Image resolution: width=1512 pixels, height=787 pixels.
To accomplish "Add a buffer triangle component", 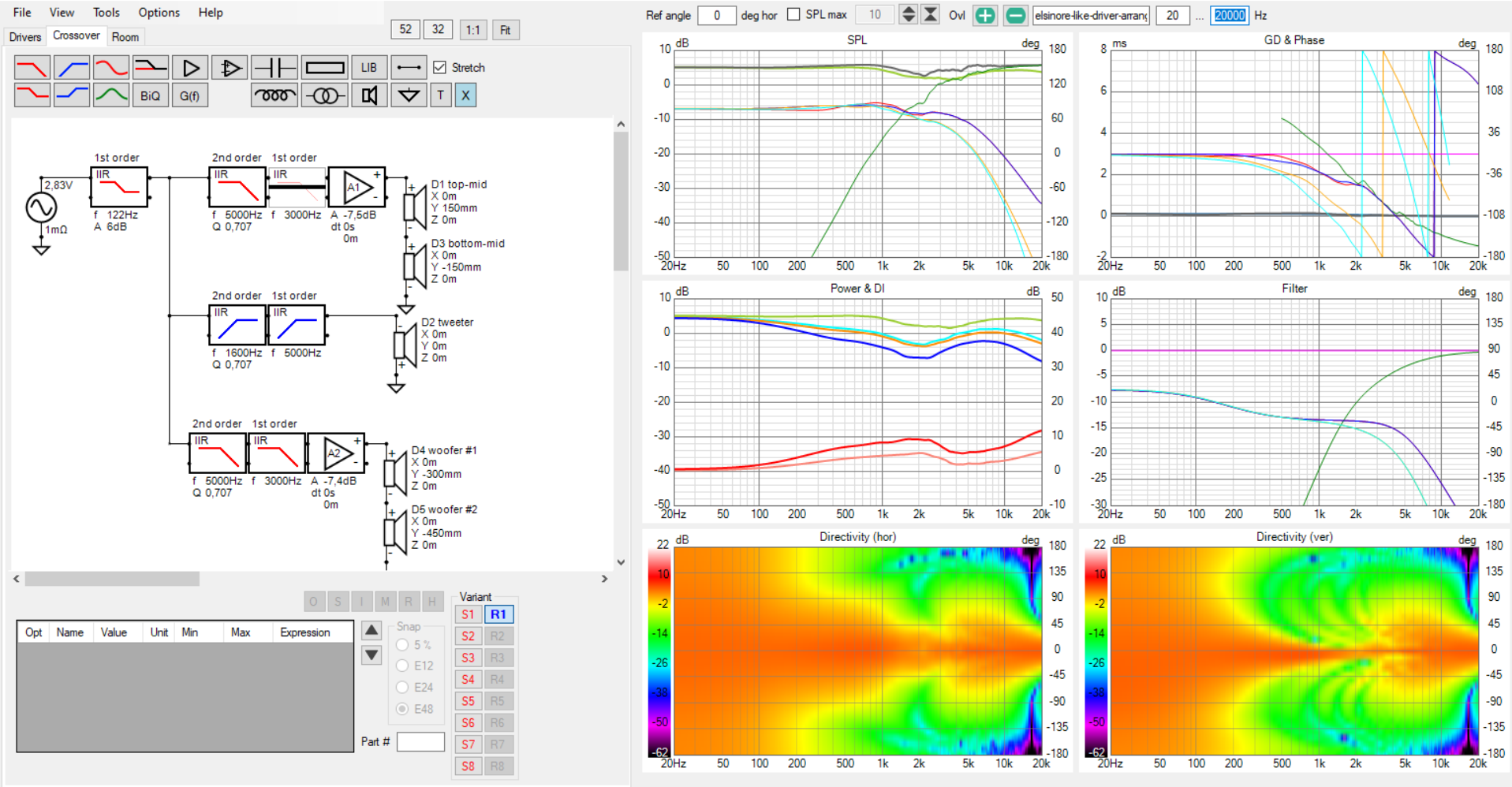I will click(x=190, y=68).
